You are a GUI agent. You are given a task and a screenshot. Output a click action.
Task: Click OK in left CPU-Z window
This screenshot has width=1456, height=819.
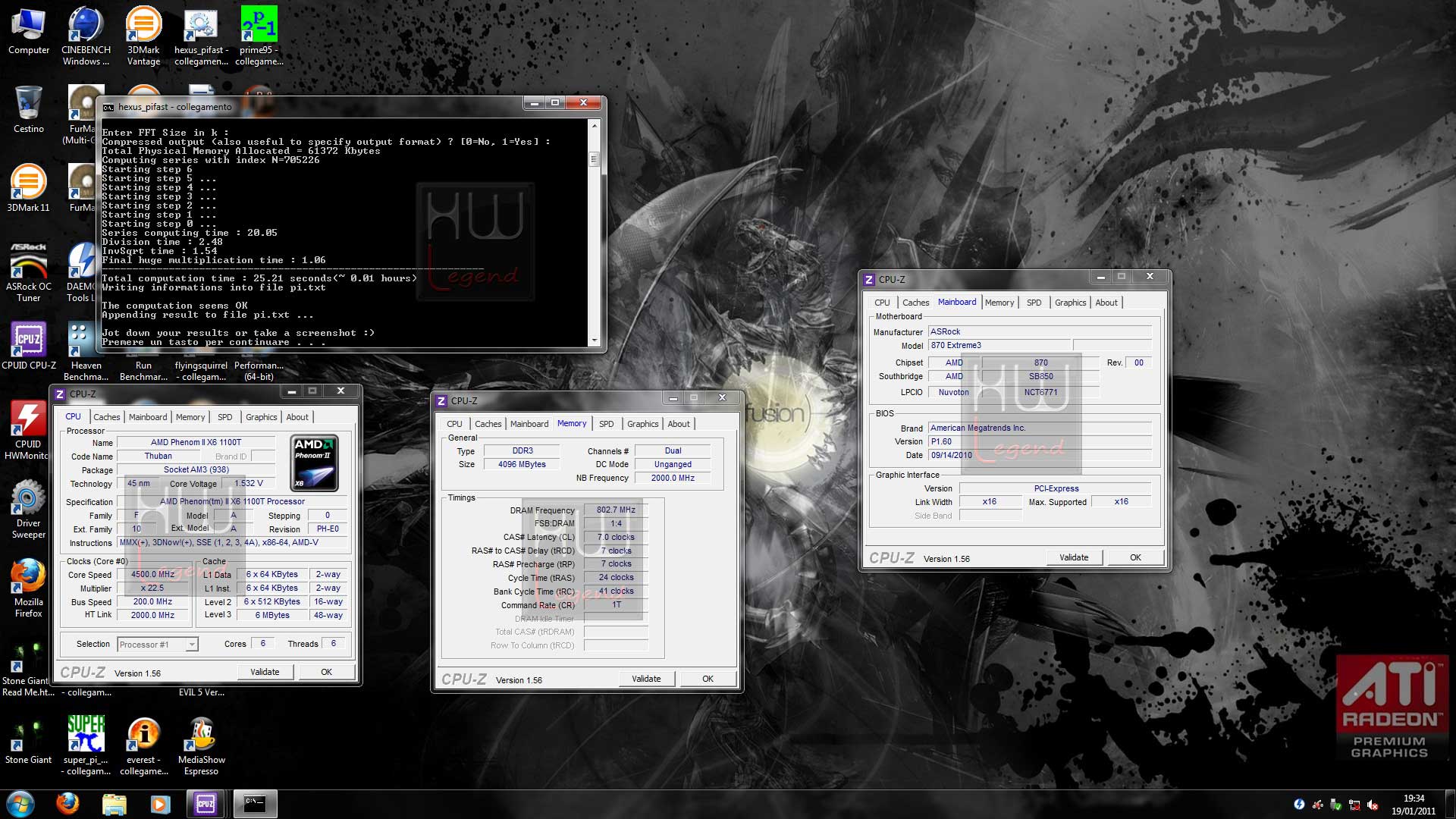tap(326, 672)
